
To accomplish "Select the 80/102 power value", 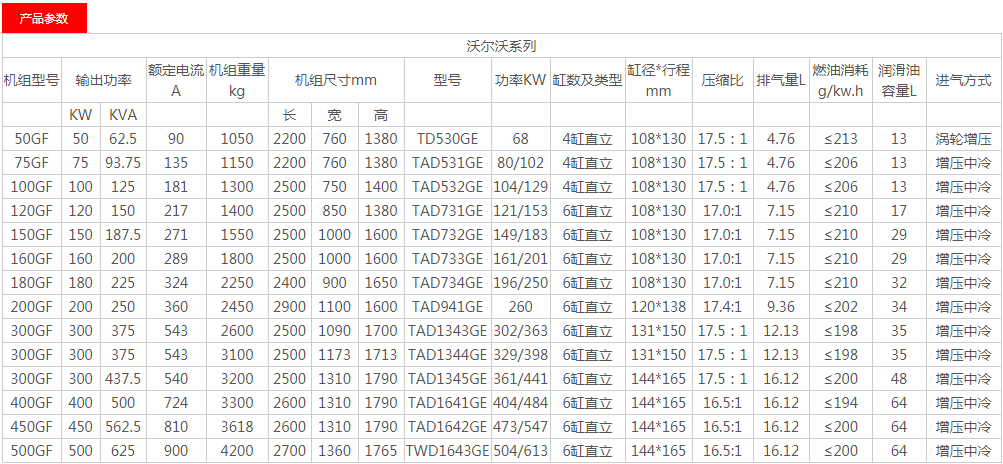I will (521, 163).
